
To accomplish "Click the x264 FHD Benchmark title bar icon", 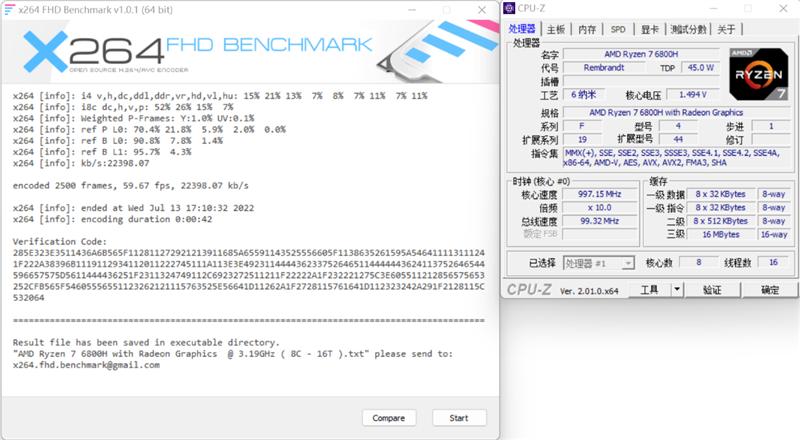I will tap(10, 10).
